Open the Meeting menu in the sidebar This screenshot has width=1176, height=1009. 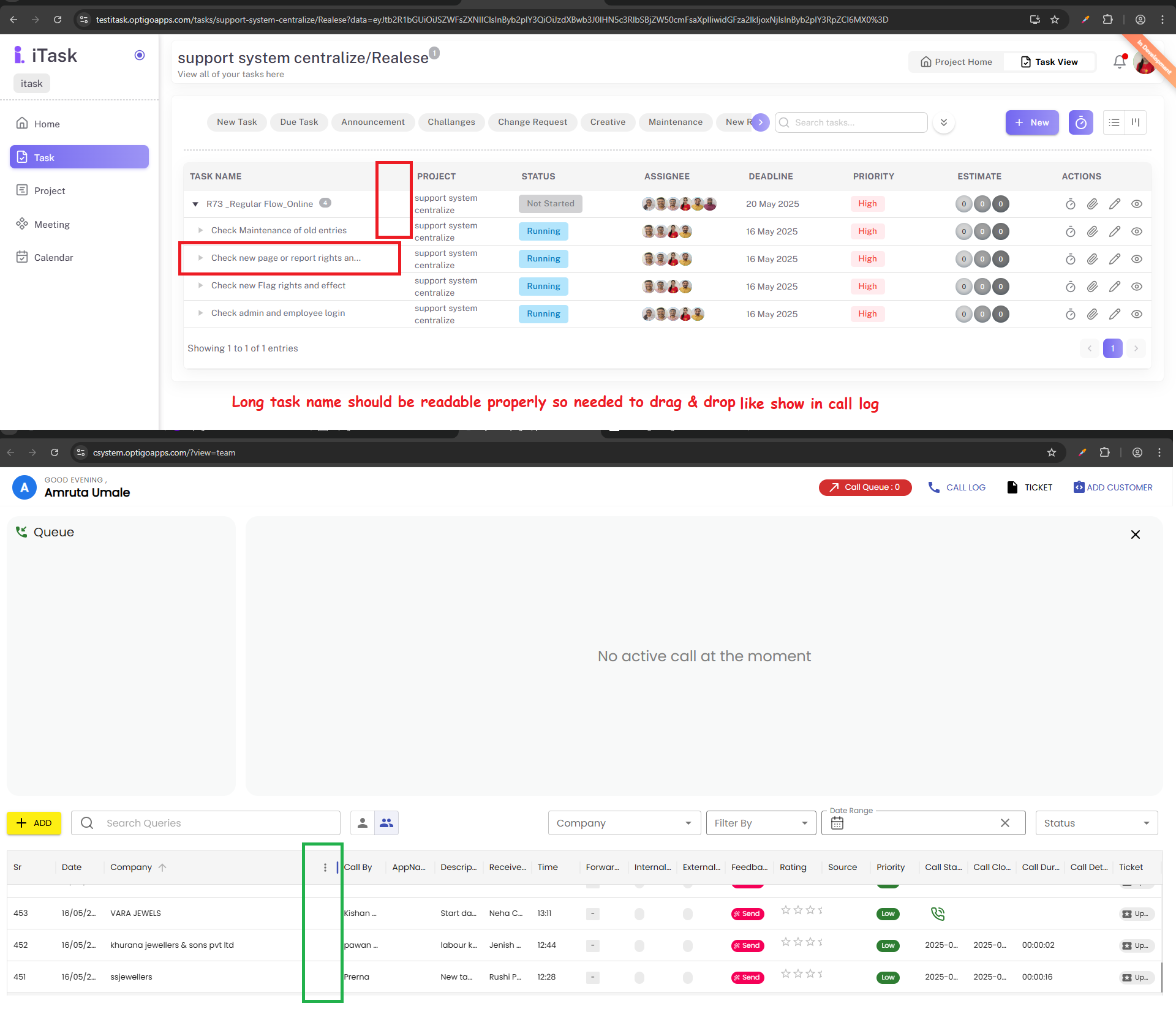[x=51, y=224]
